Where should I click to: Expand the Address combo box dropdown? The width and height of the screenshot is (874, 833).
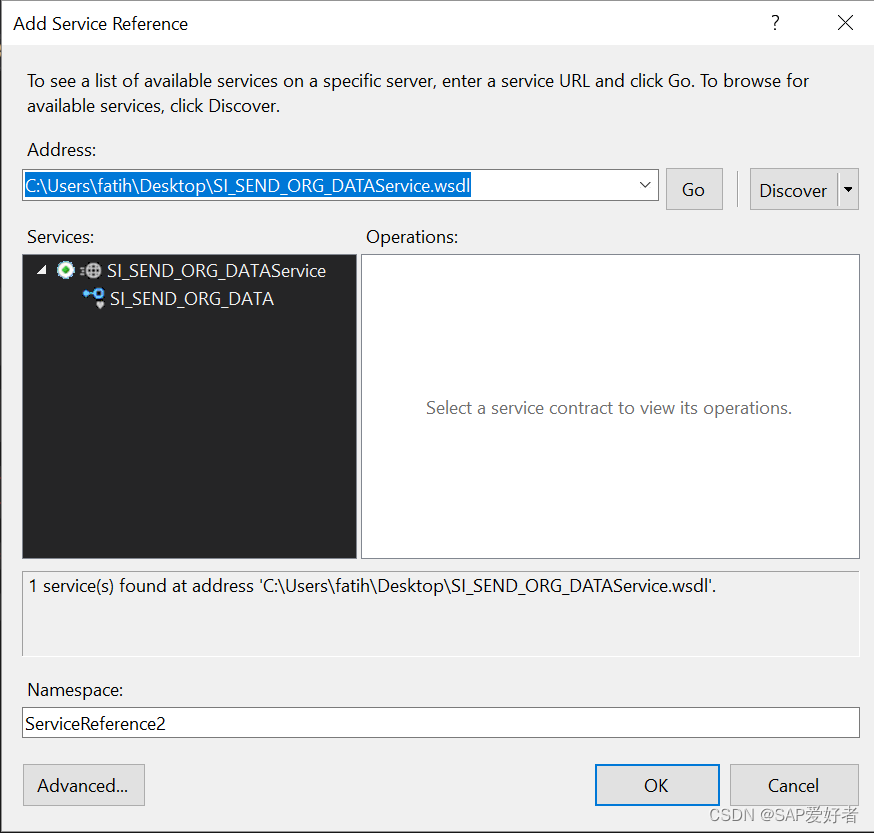[645, 185]
